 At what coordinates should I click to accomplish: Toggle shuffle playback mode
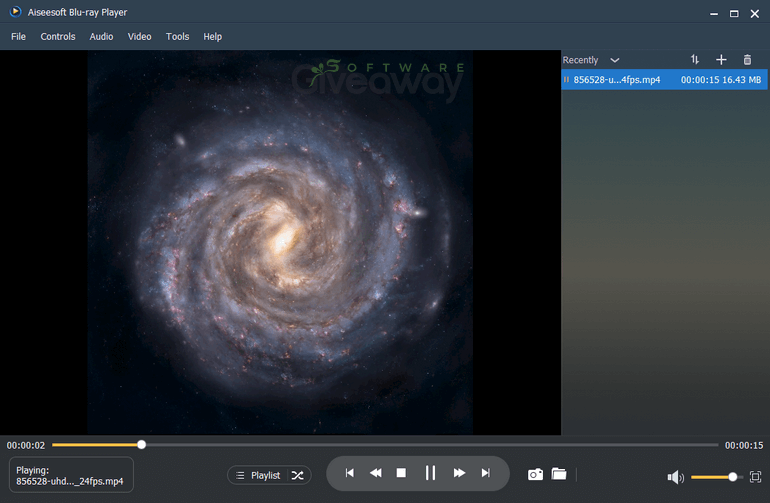(x=298, y=475)
